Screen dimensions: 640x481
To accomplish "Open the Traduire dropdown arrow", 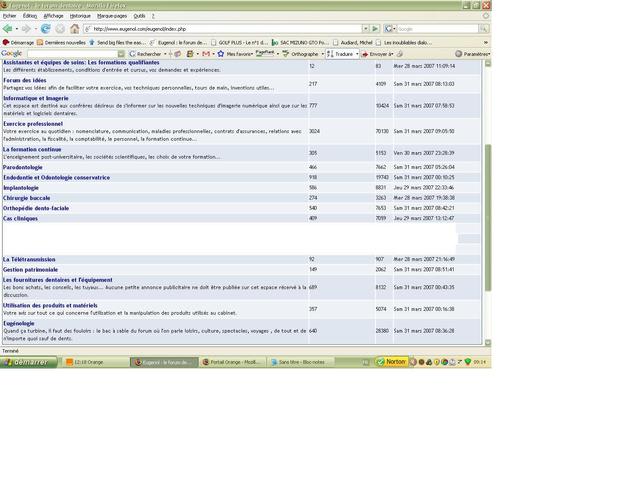I will pyautogui.click(x=357, y=54).
